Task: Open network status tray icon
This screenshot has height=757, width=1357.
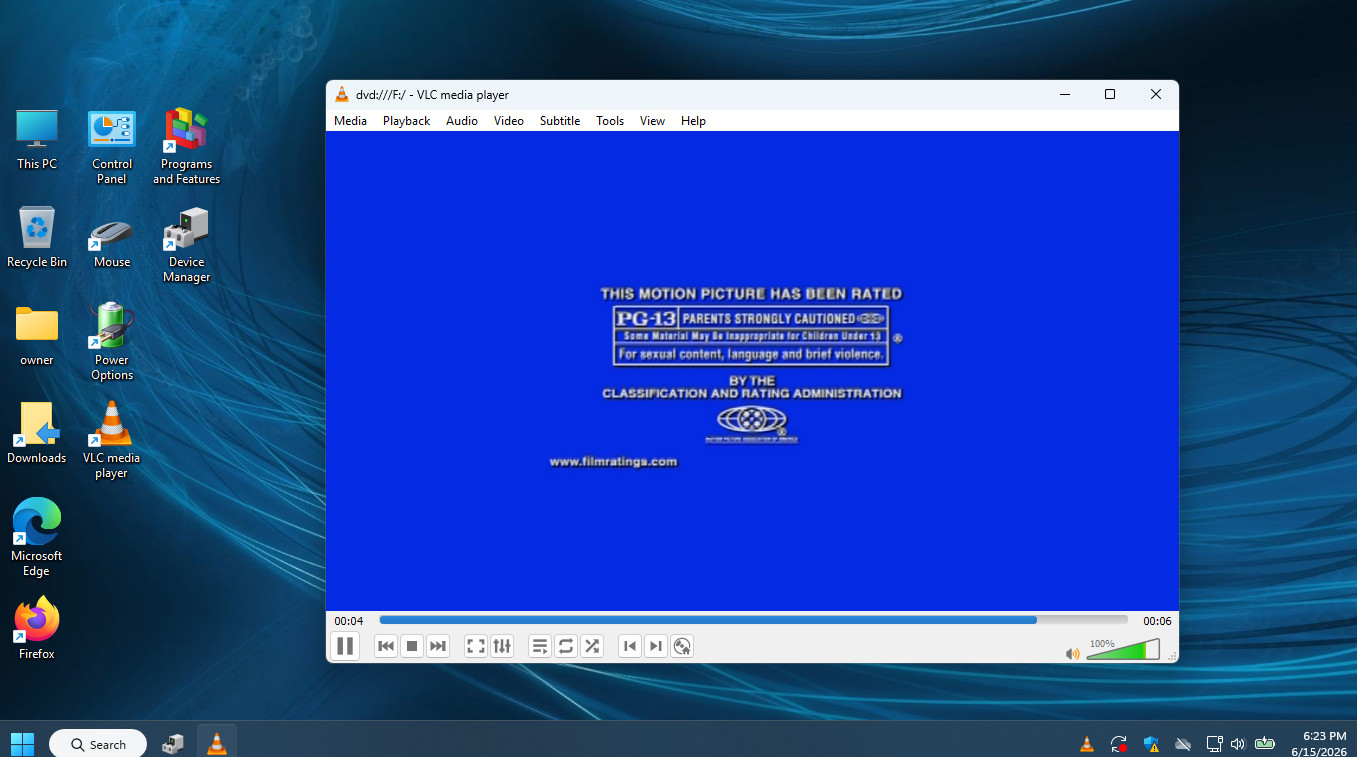Action: pyautogui.click(x=1214, y=744)
